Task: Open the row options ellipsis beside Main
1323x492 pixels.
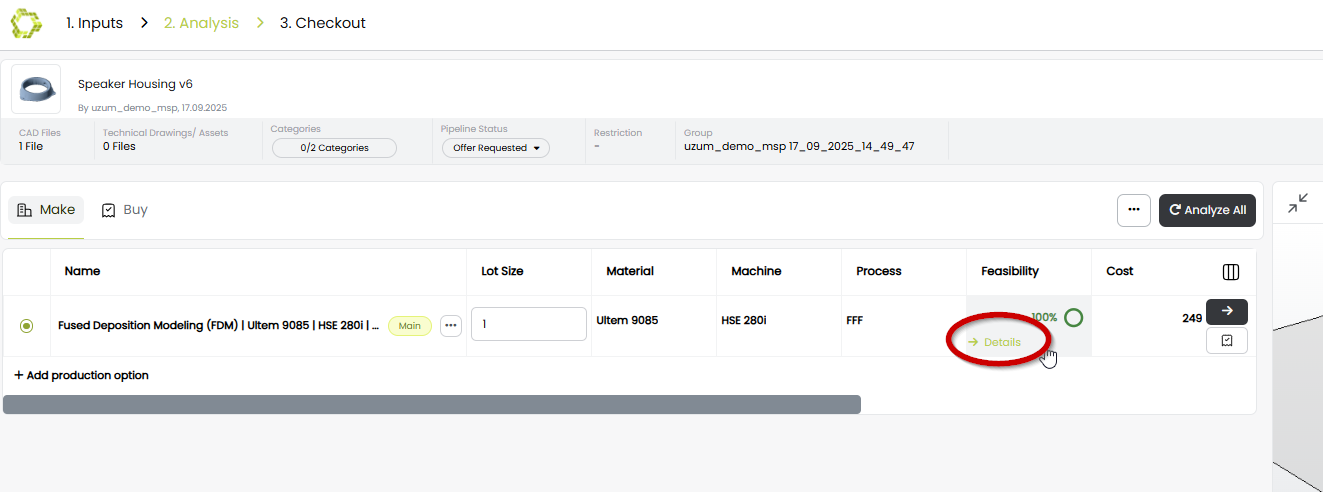Action: tap(450, 325)
